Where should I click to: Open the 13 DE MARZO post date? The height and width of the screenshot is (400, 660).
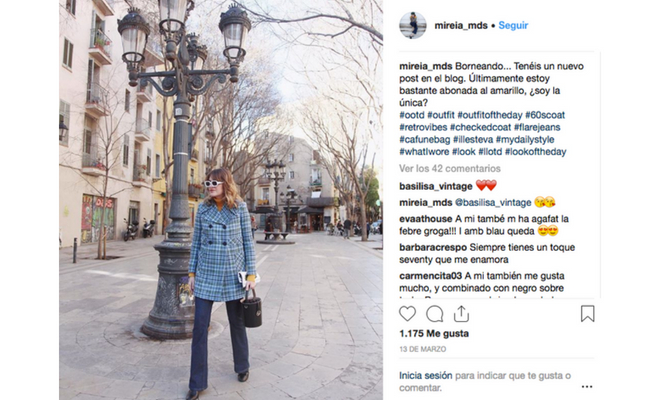[423, 349]
